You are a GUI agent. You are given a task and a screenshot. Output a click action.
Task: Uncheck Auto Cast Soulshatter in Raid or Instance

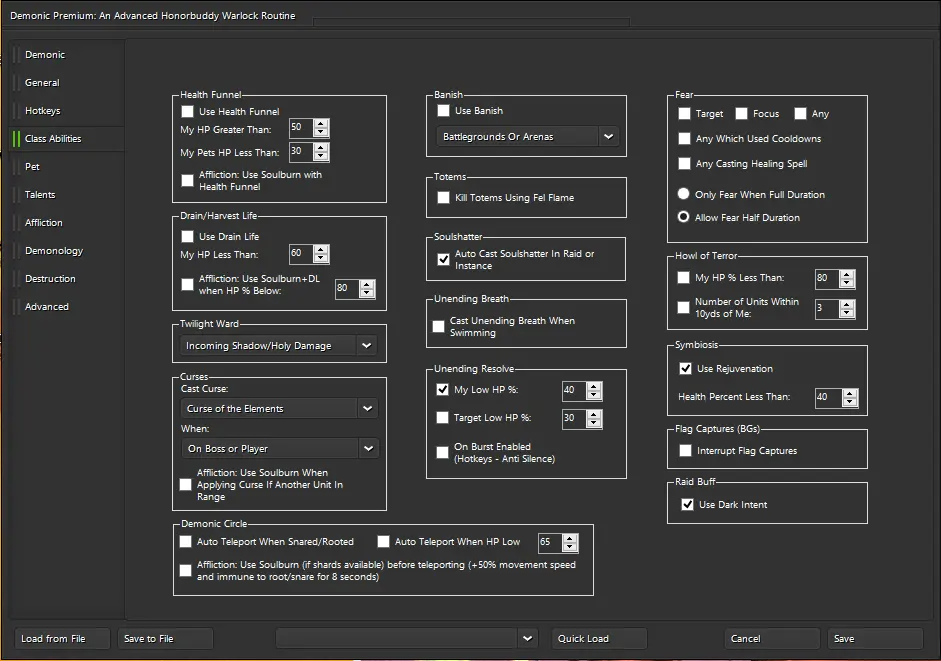click(x=443, y=259)
